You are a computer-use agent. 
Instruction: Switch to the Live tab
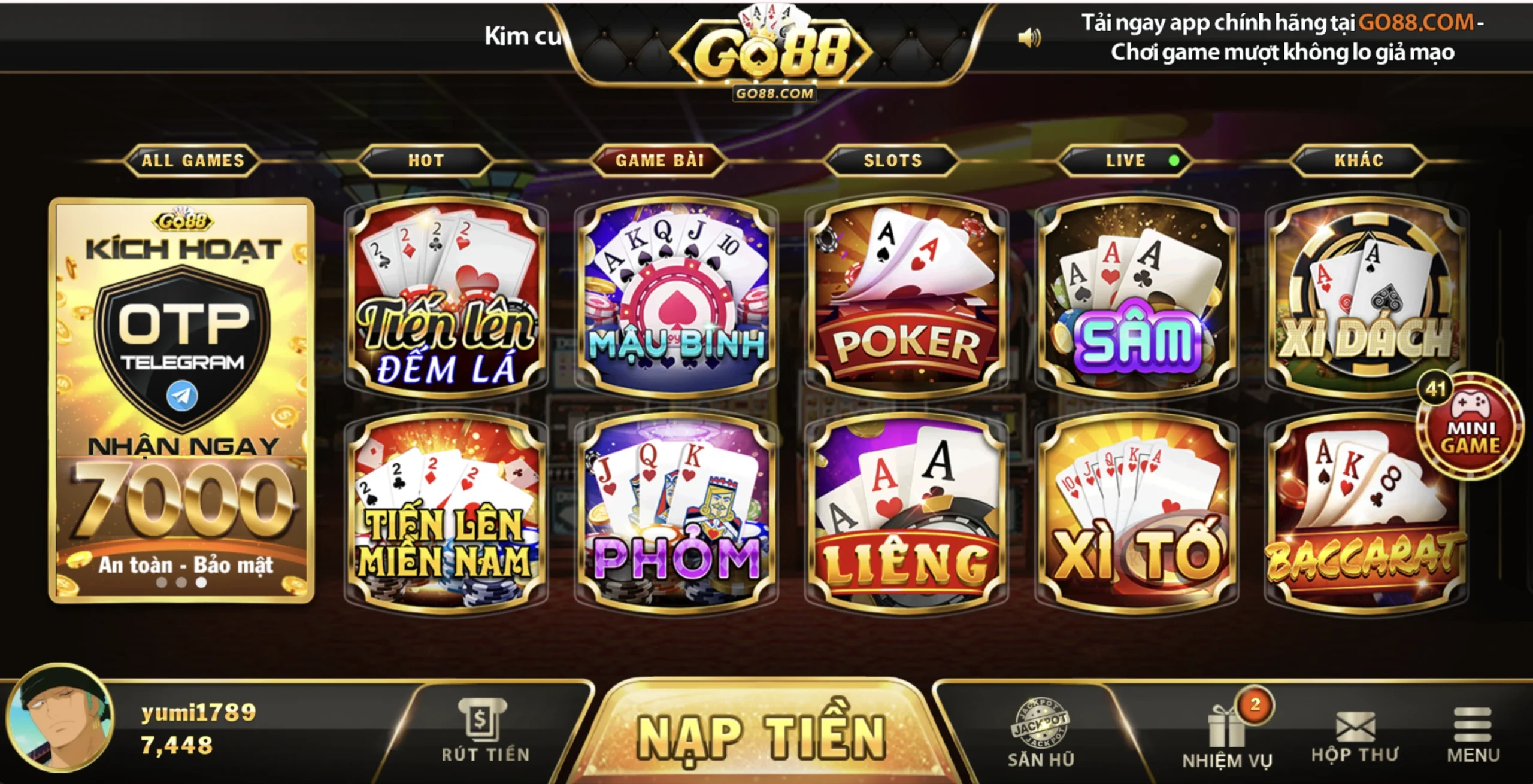point(1126,160)
